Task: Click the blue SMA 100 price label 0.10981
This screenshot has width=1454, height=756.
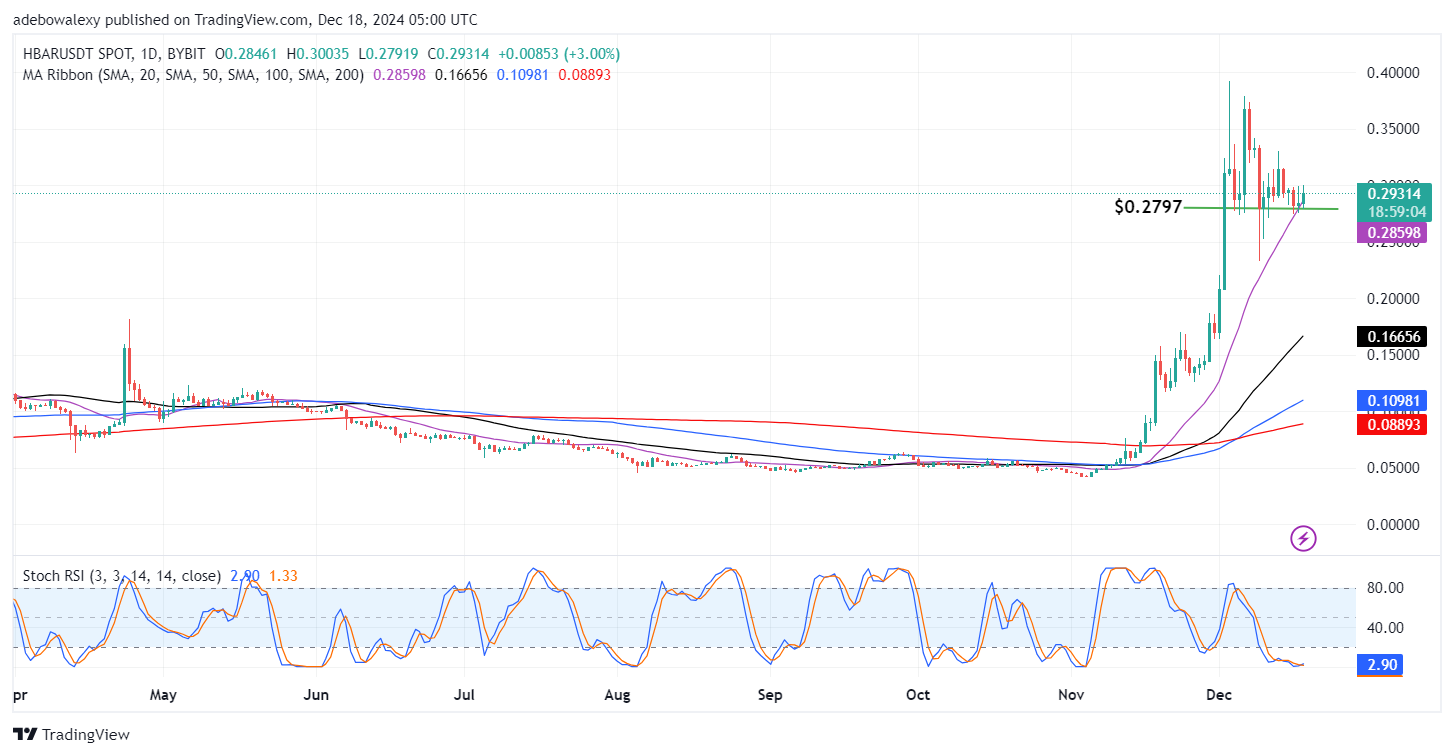Action: (x=1394, y=400)
